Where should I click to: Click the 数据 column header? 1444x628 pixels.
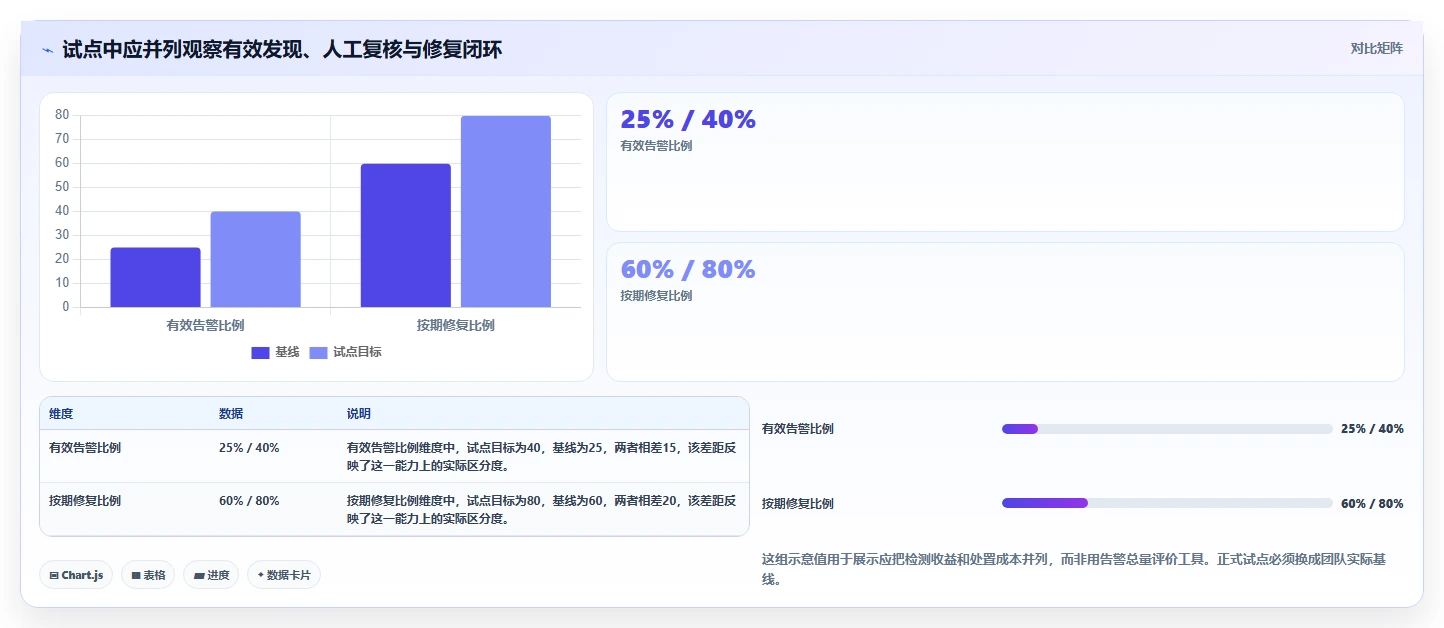coord(231,414)
